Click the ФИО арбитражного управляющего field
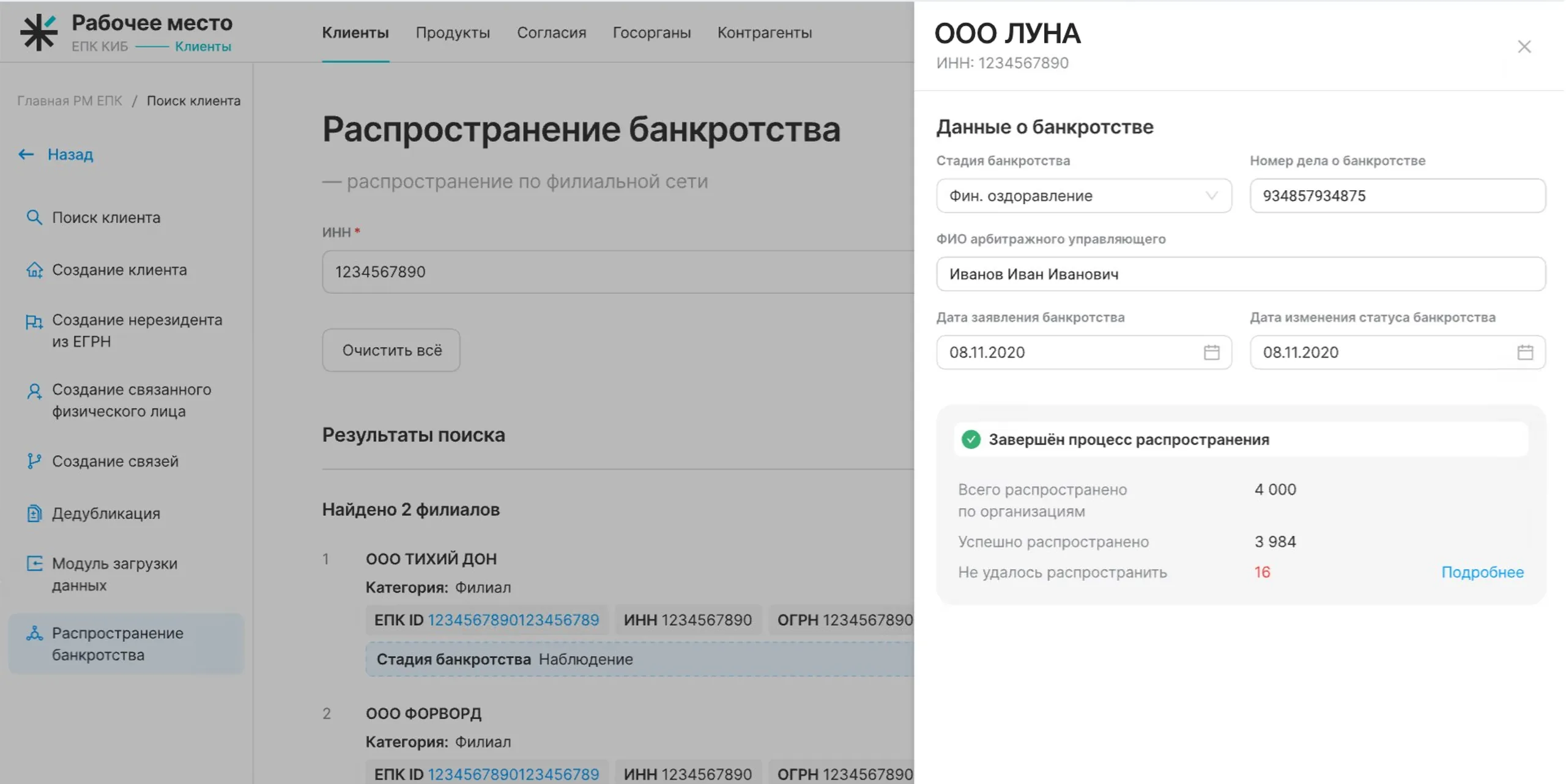Viewport: 1566px width, 784px height. (x=1241, y=274)
